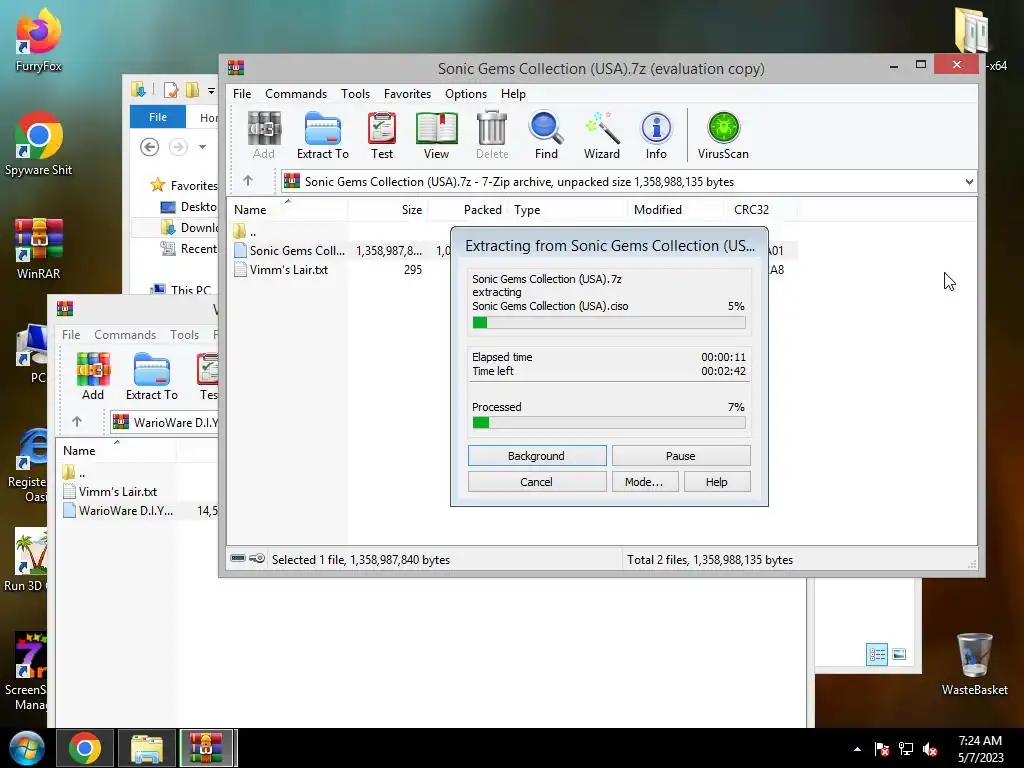Click the grayed Delete trash icon

click(x=492, y=135)
